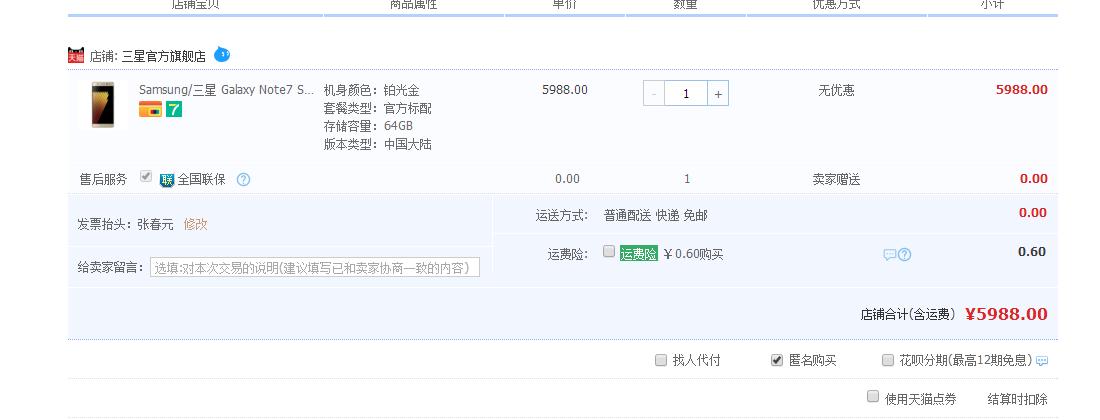Open question mark help for 运费险
The height and width of the screenshot is (420, 1100).
(904, 255)
